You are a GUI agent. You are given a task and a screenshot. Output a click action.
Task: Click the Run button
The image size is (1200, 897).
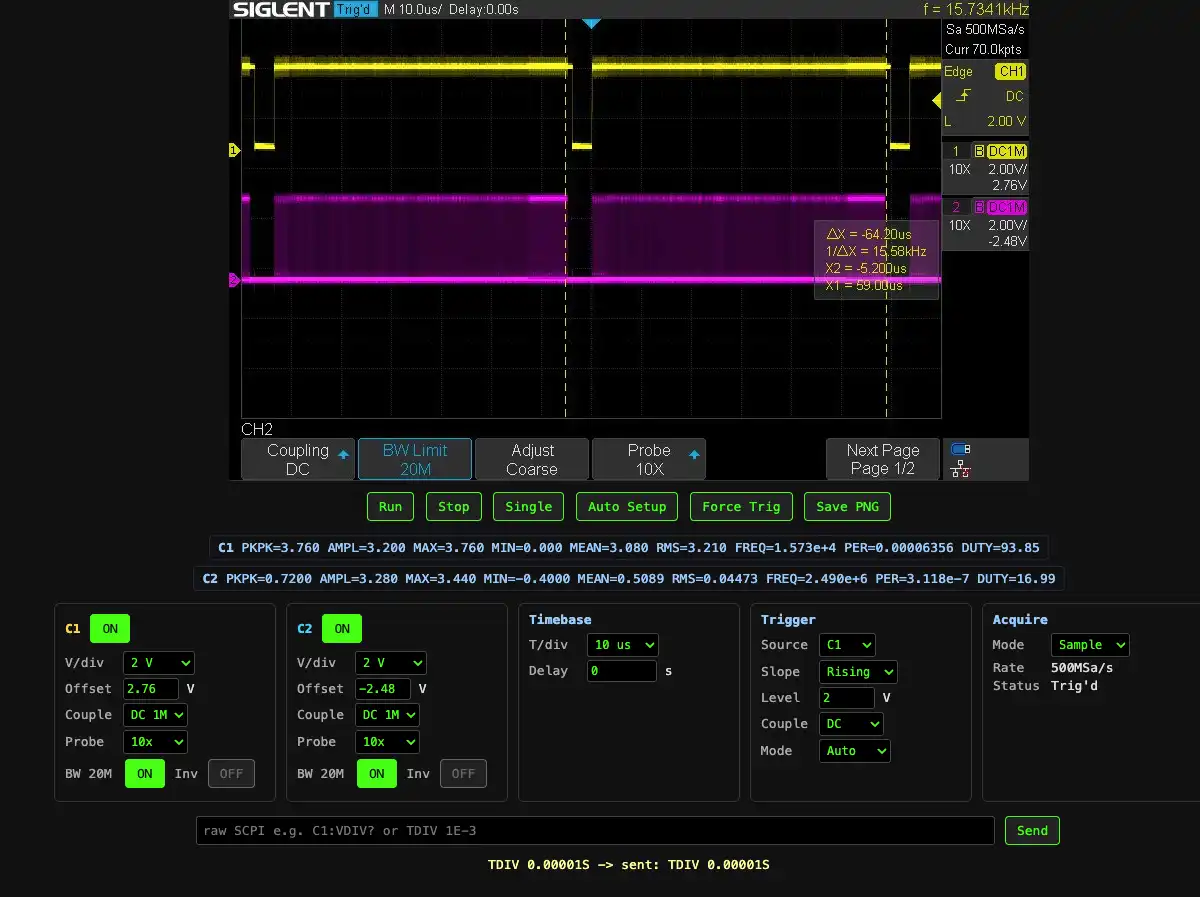[x=390, y=506]
